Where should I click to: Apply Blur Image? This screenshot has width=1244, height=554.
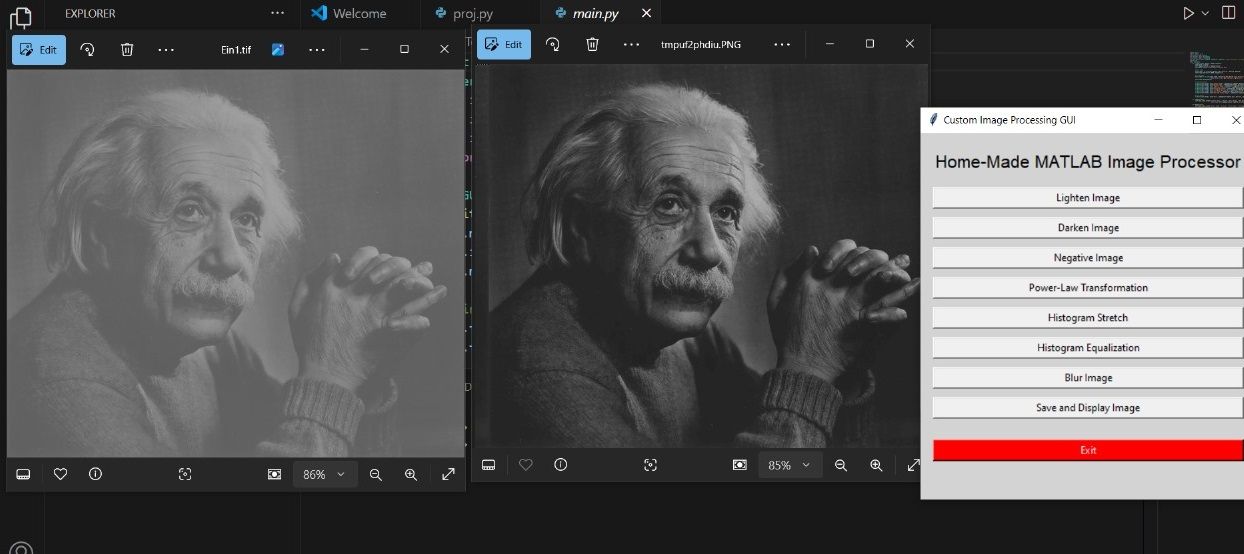coord(1088,378)
